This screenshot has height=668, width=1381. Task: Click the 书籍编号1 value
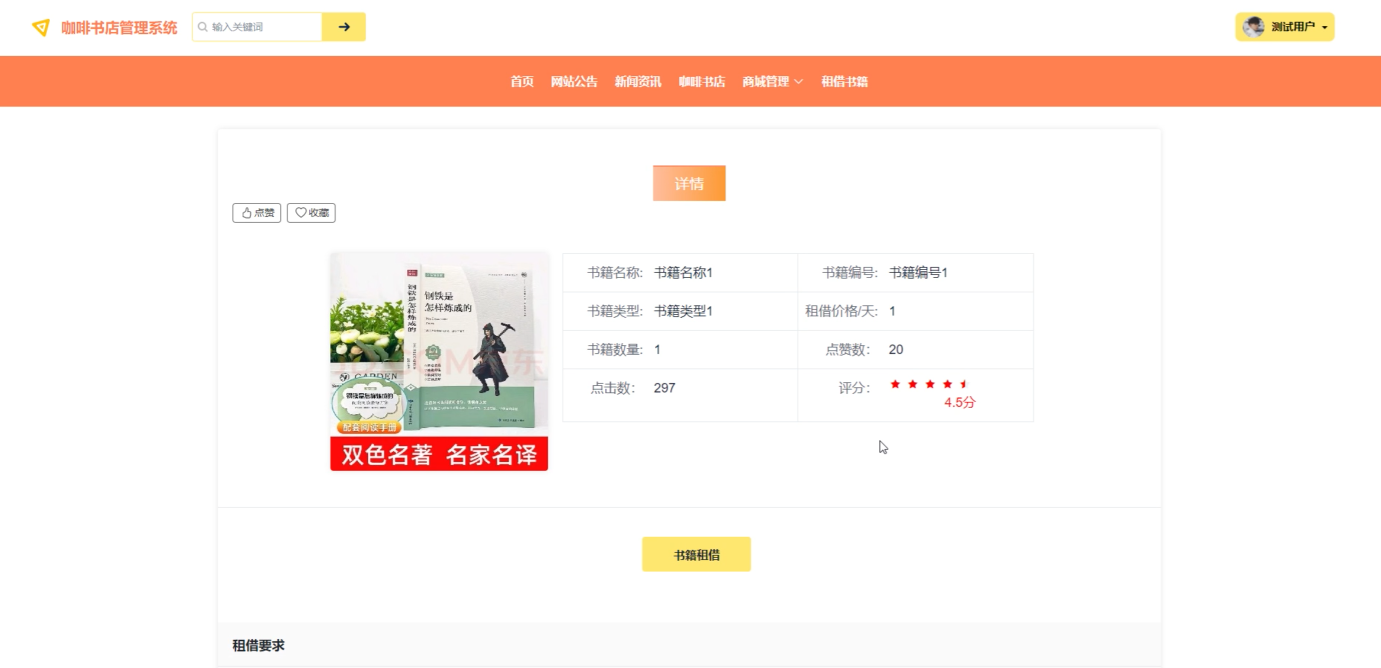[918, 272]
